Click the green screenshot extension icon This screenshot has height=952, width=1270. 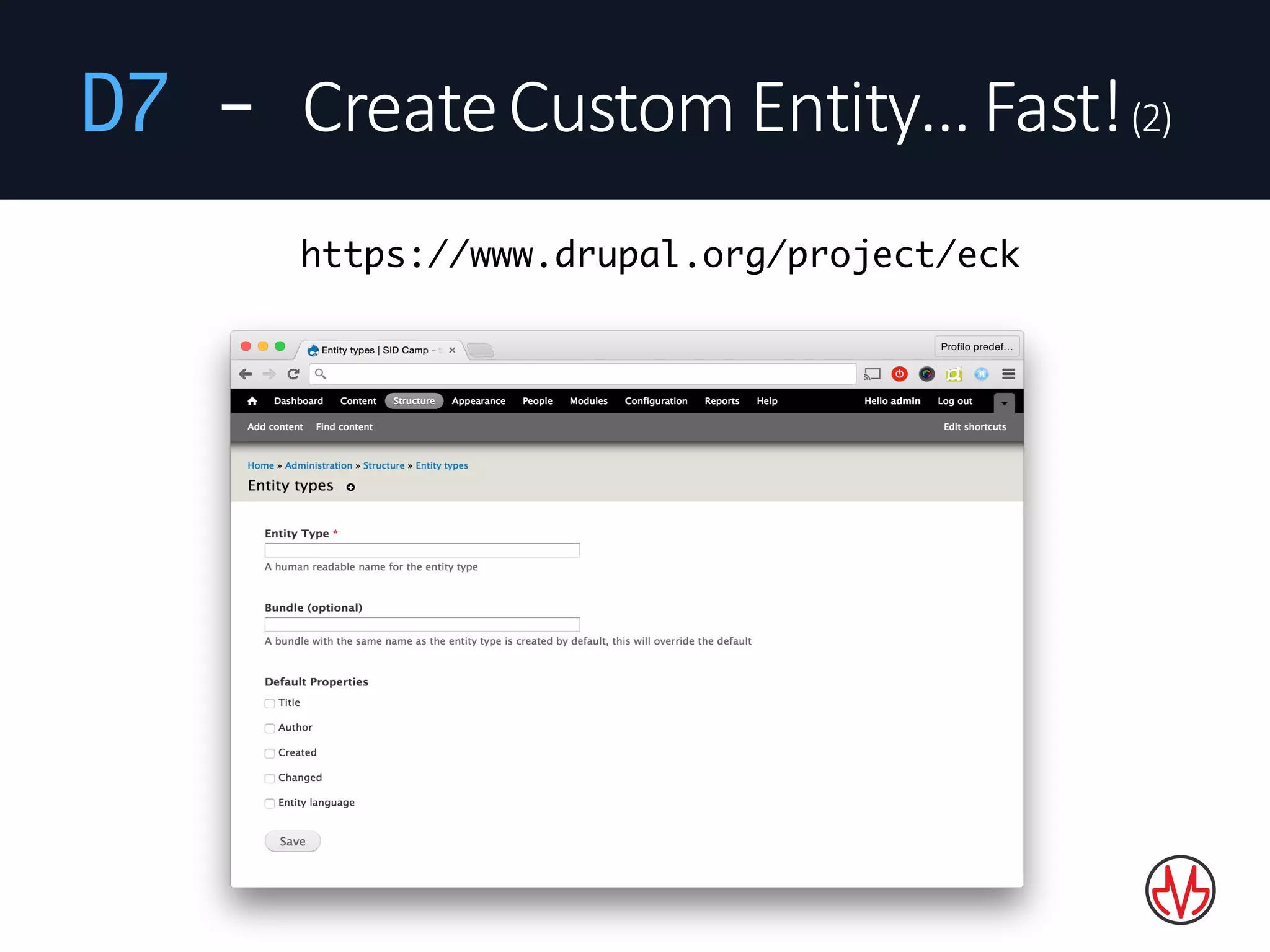click(x=954, y=374)
